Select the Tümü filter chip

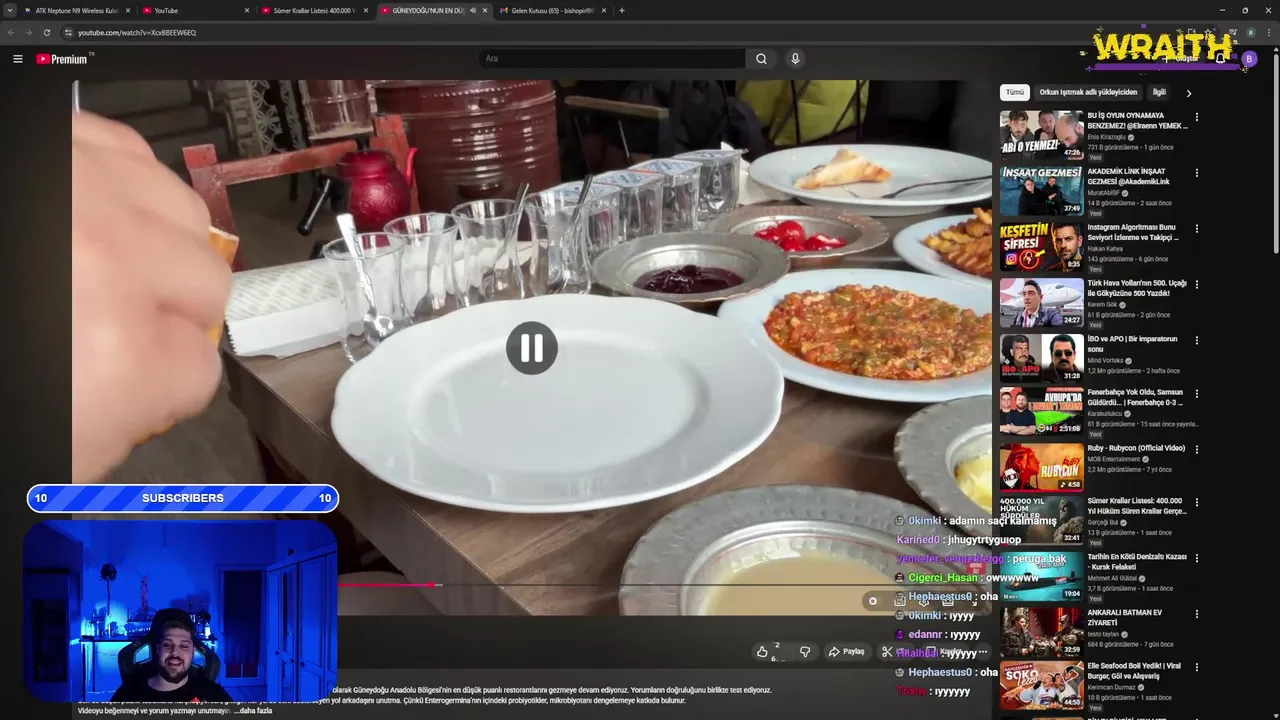click(x=1015, y=92)
